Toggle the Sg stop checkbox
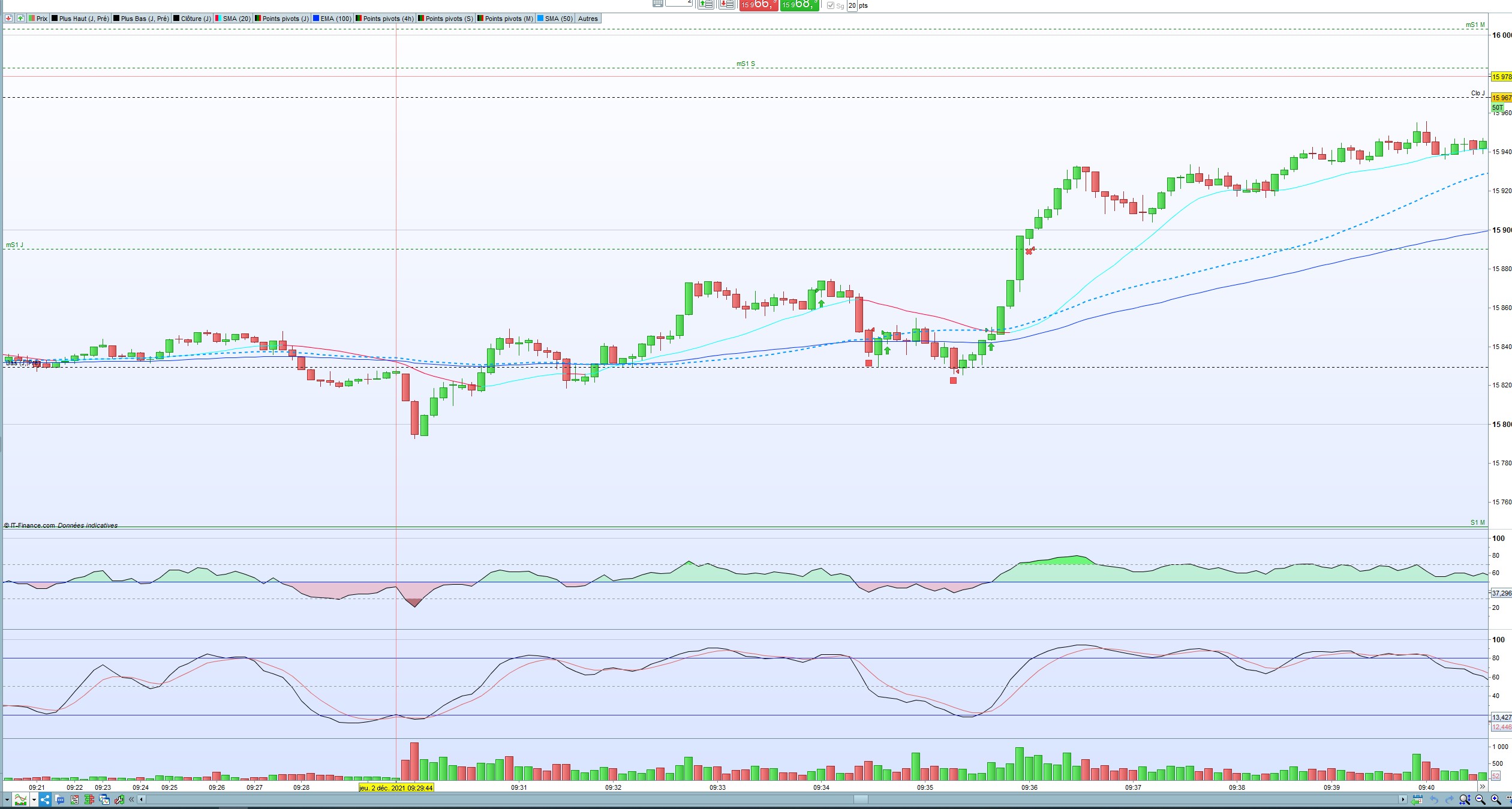Image resolution: width=1512 pixels, height=809 pixels. [831, 5]
